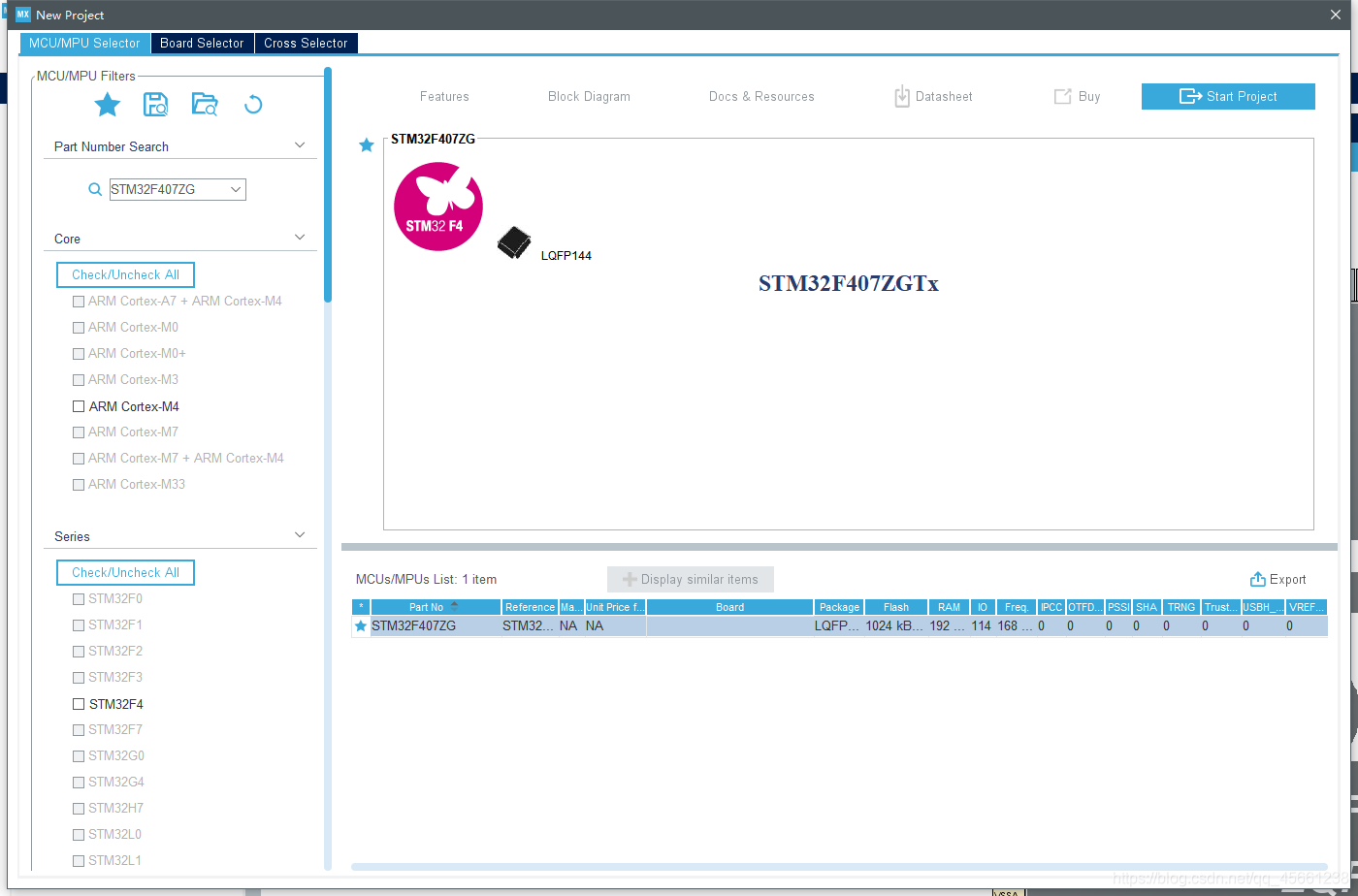Sort by the Part No column header
This screenshot has height=896, width=1358.
[x=436, y=607]
